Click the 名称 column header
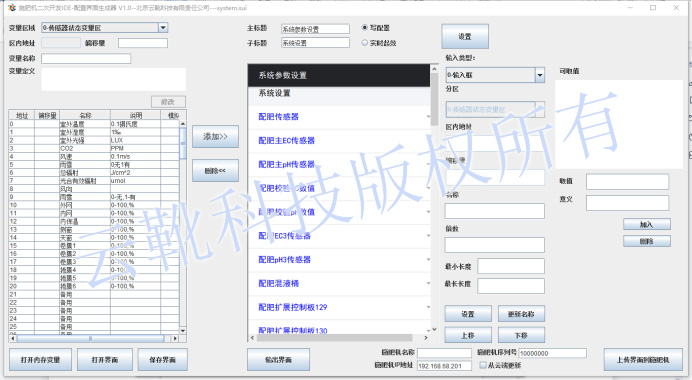692x380 pixels. 85,116
